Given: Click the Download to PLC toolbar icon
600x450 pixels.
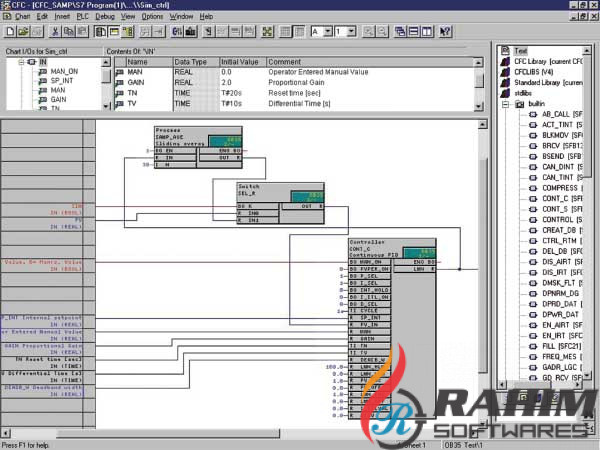Looking at the screenshot, I should click(x=191, y=31).
